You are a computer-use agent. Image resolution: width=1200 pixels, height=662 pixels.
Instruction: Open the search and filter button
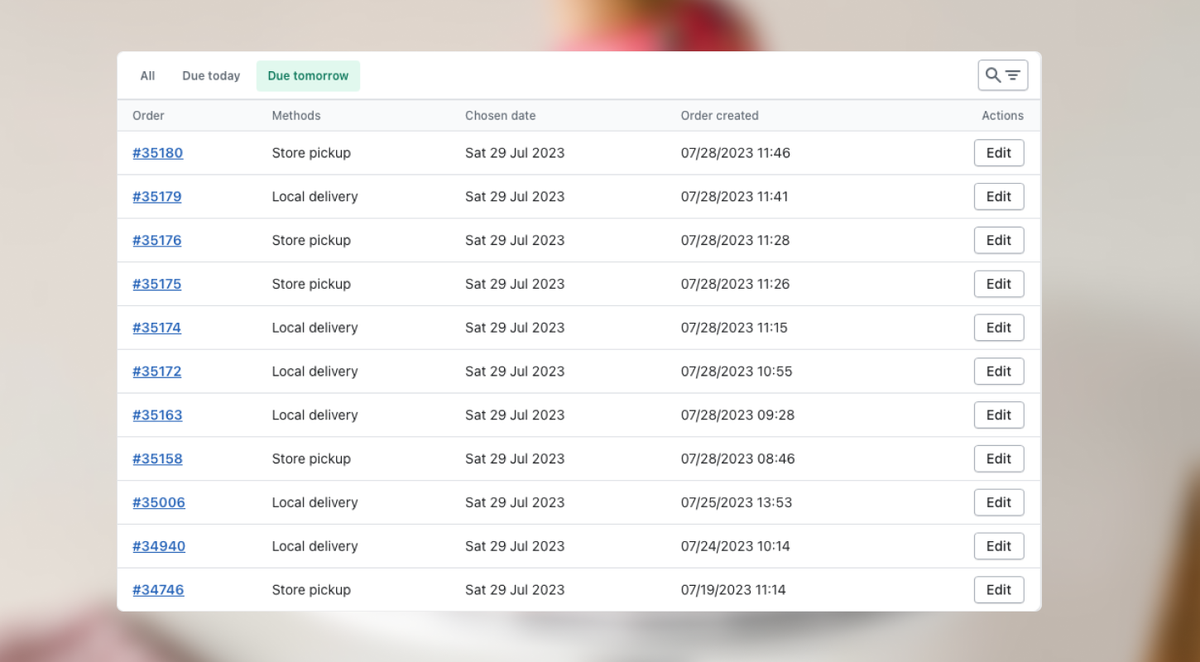tap(1002, 75)
